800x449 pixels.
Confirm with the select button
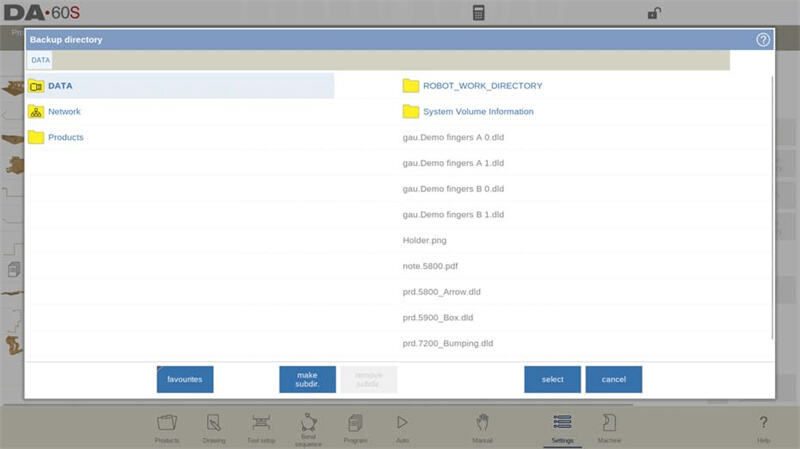(x=552, y=380)
